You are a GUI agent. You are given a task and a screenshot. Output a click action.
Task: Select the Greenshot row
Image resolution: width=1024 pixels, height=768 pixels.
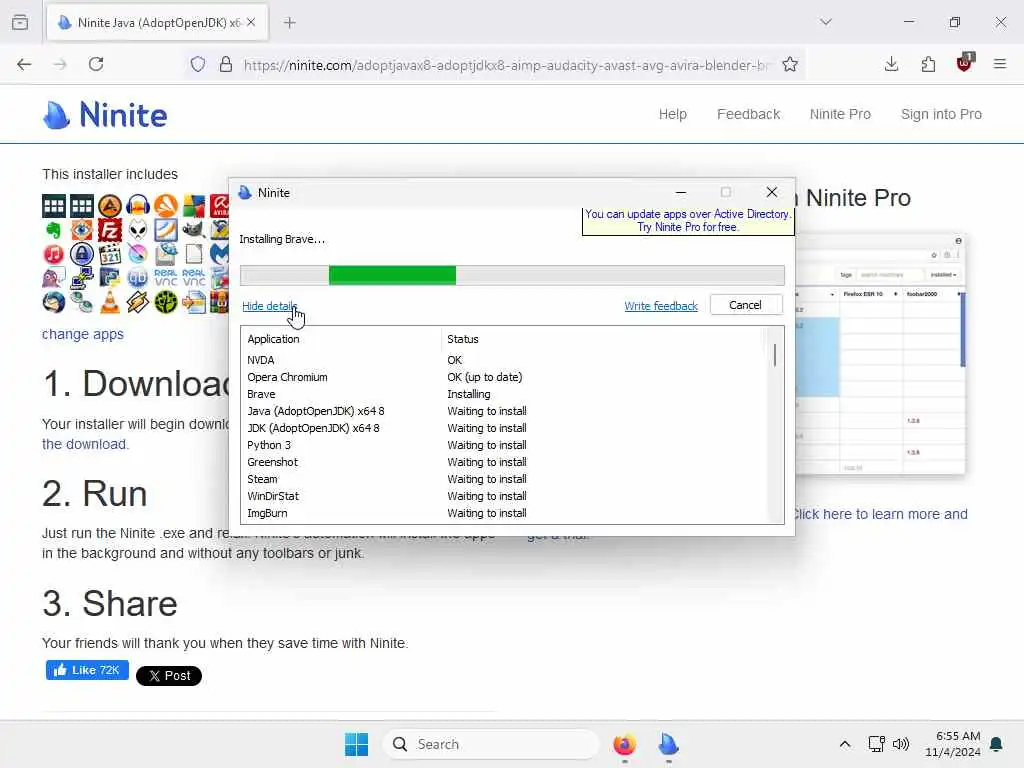(x=503, y=462)
